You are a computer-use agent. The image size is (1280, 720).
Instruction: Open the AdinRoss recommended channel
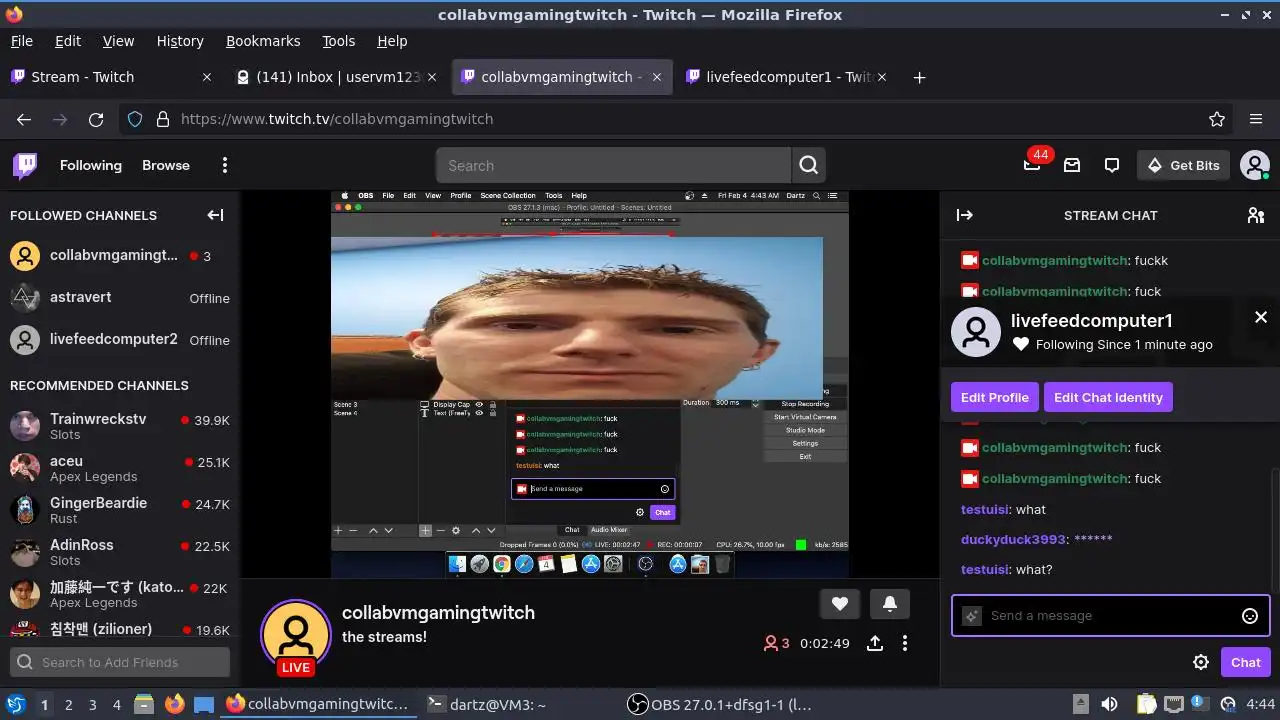click(120, 552)
